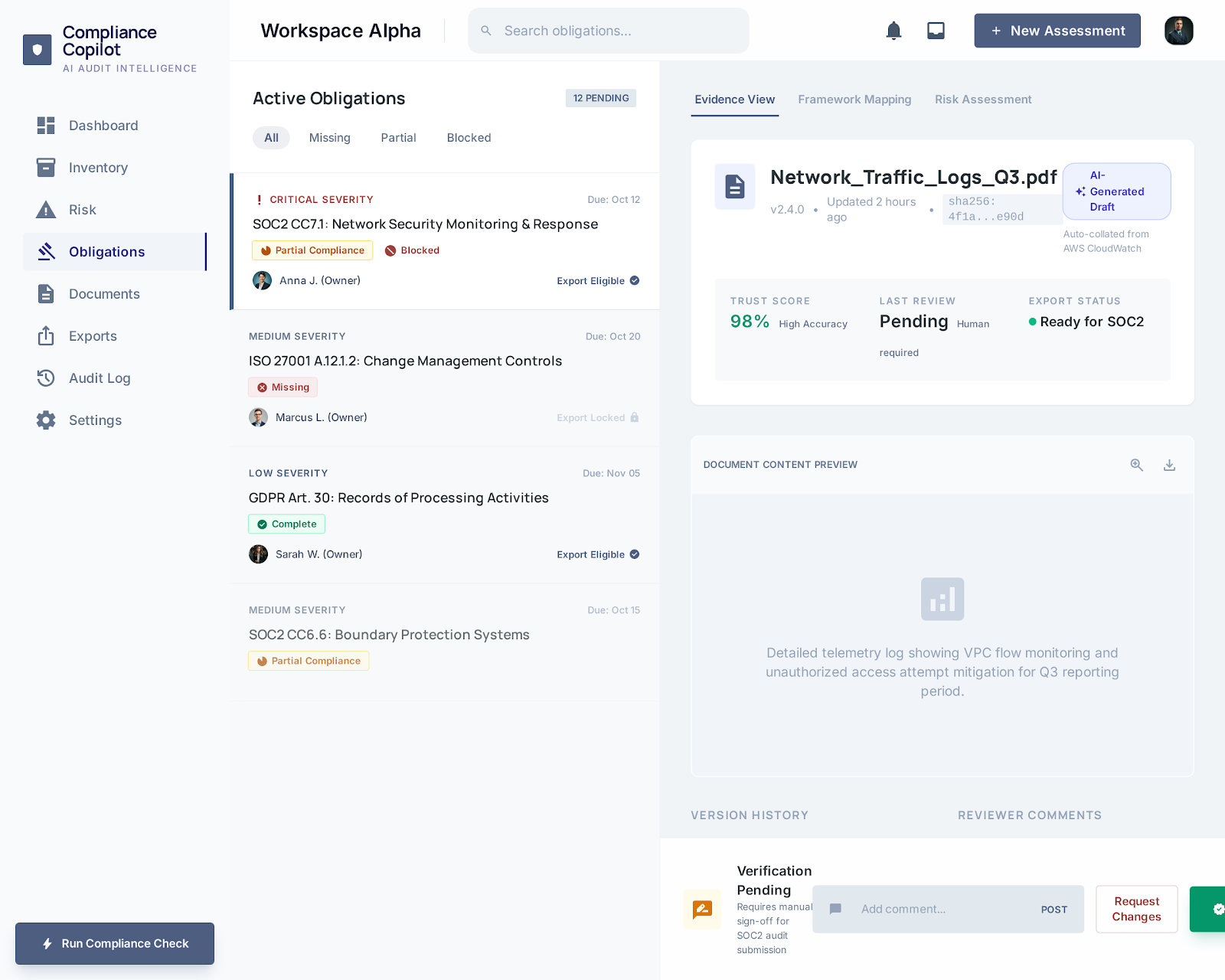The height and width of the screenshot is (980, 1225).
Task: Switch to the Risk Assessment tab
Action: 983,100
